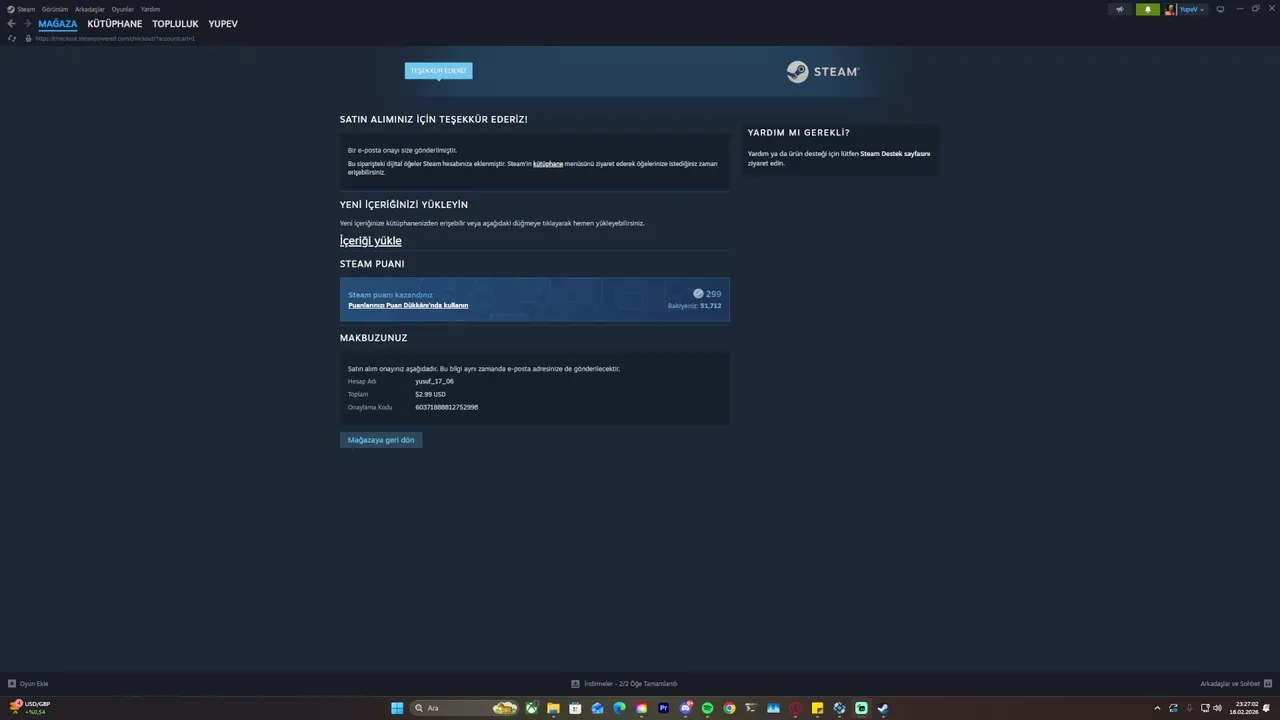Open Arkadaşlar ve Sohbet panel
The image size is (1280, 720).
pyautogui.click(x=1236, y=684)
